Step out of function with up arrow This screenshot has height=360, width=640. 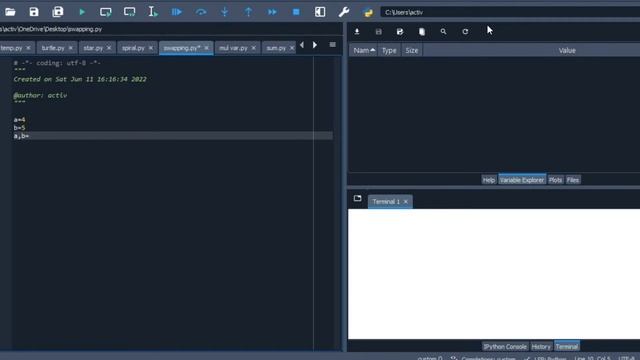coord(248,12)
